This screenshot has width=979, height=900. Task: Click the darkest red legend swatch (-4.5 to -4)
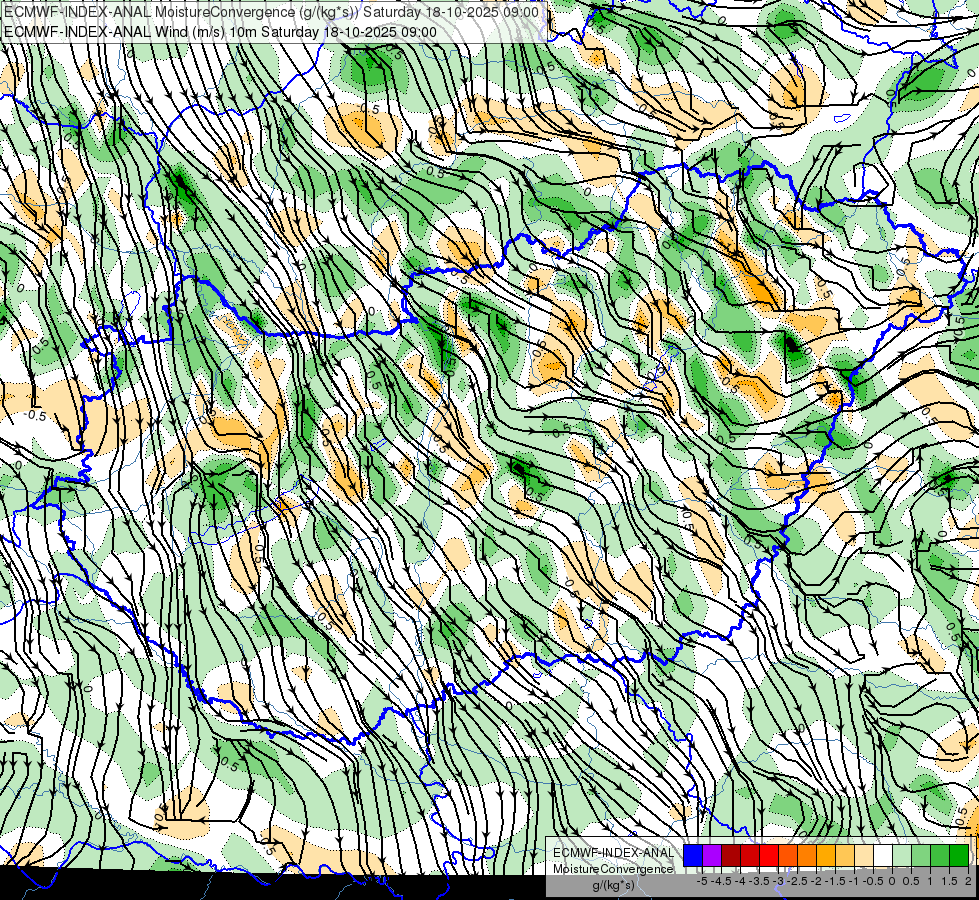pyautogui.click(x=731, y=856)
